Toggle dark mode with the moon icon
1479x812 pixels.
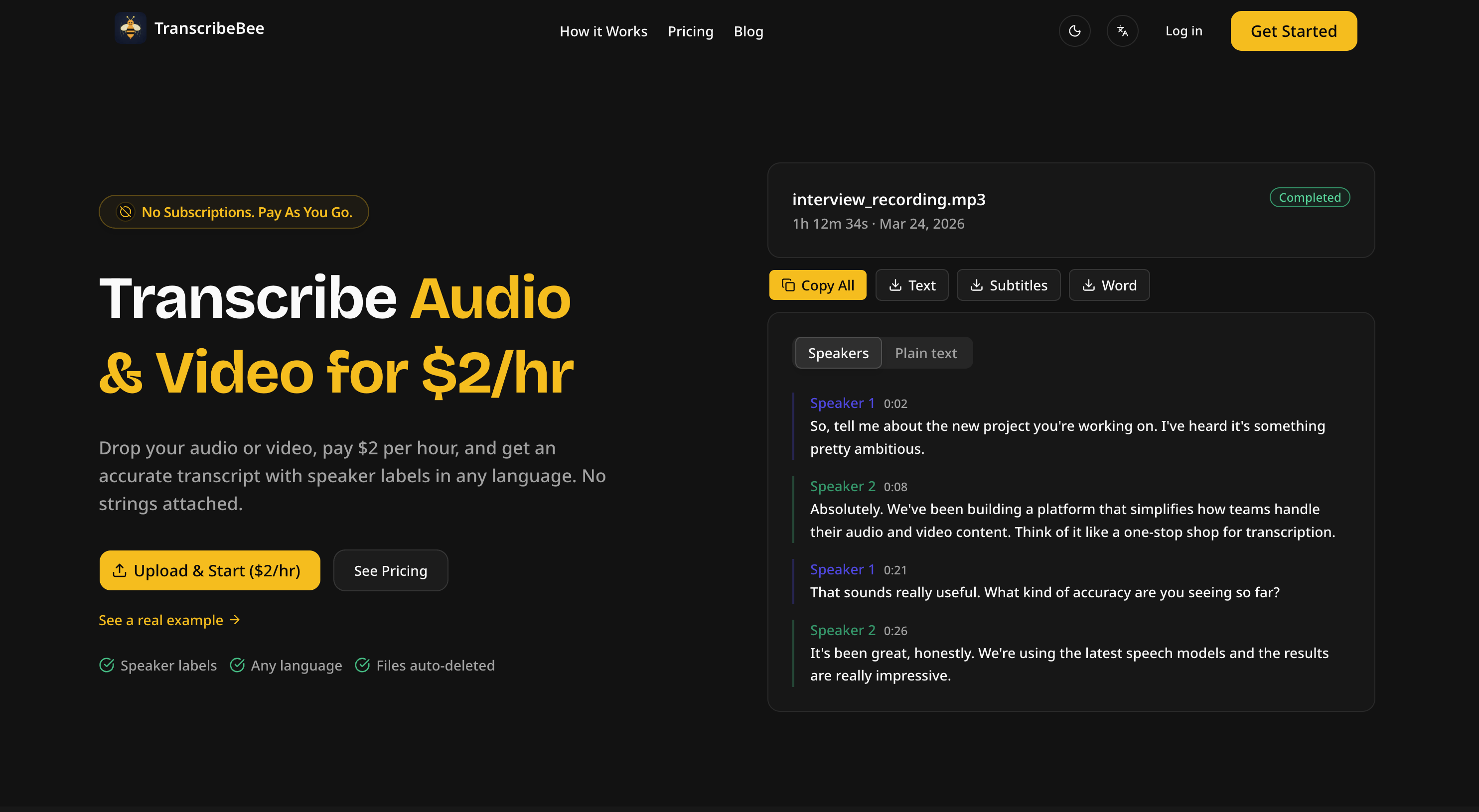click(x=1074, y=31)
